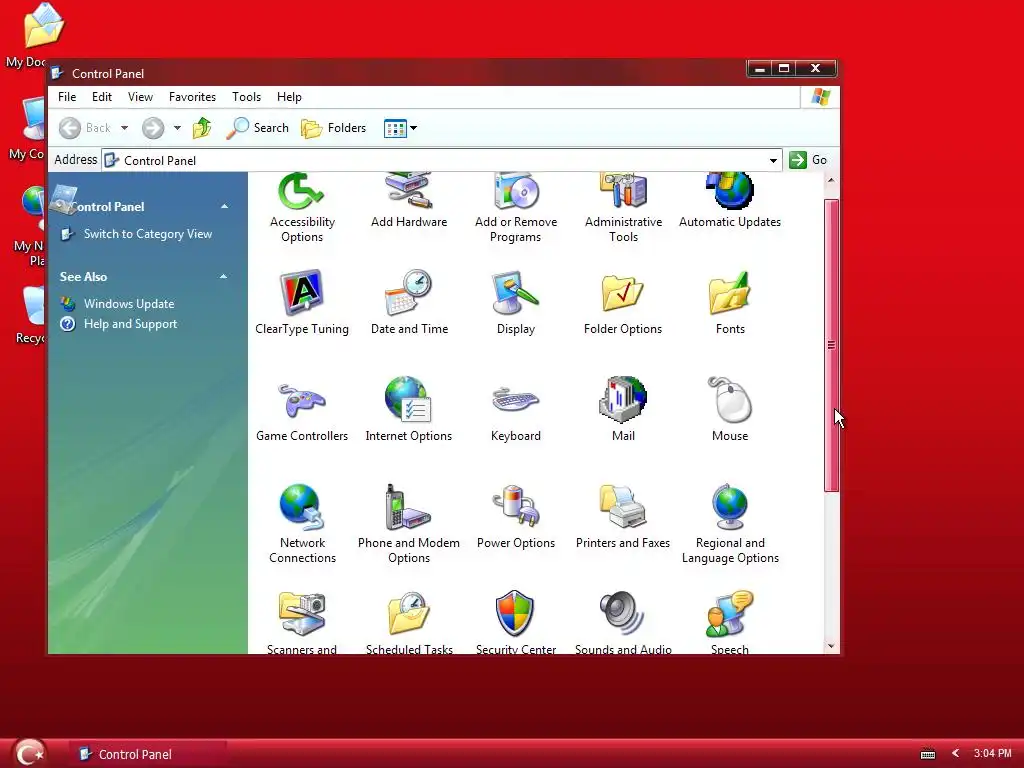The height and width of the screenshot is (768, 1024).
Task: Open Add or Remove Programs
Action: (515, 209)
